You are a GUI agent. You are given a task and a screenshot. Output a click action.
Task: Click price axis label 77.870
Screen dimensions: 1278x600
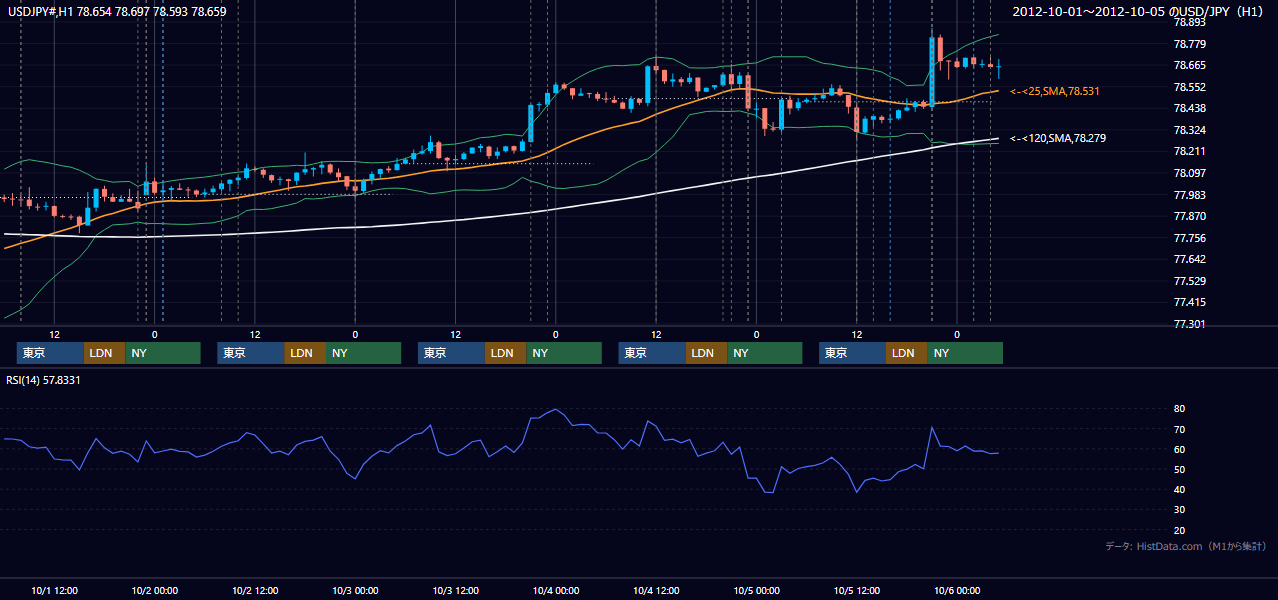point(1189,216)
